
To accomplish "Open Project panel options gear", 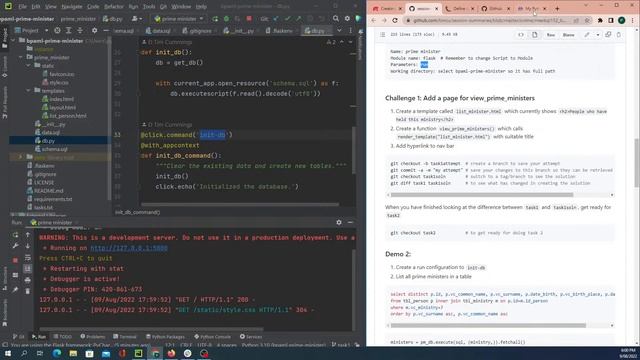I will coord(94,31).
